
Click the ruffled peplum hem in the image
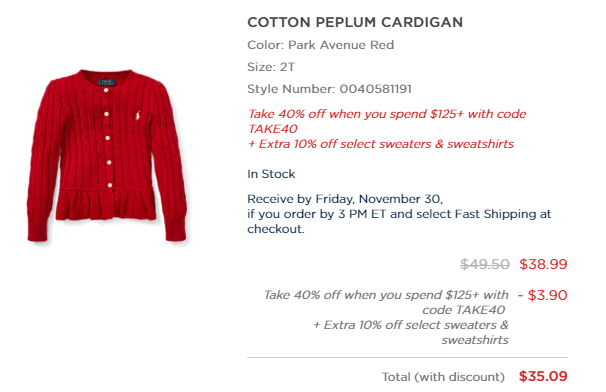coord(106,206)
